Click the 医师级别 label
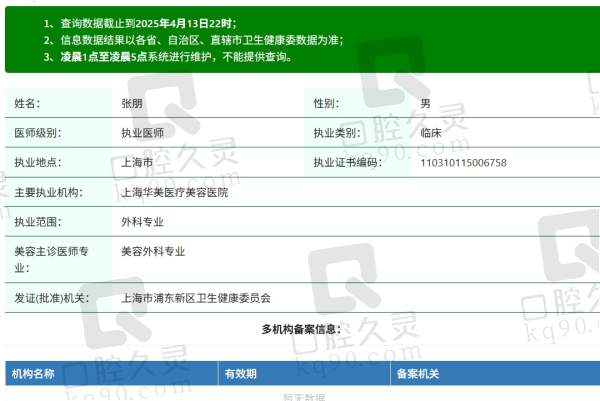Viewport: 600px width, 401px height. (38, 133)
